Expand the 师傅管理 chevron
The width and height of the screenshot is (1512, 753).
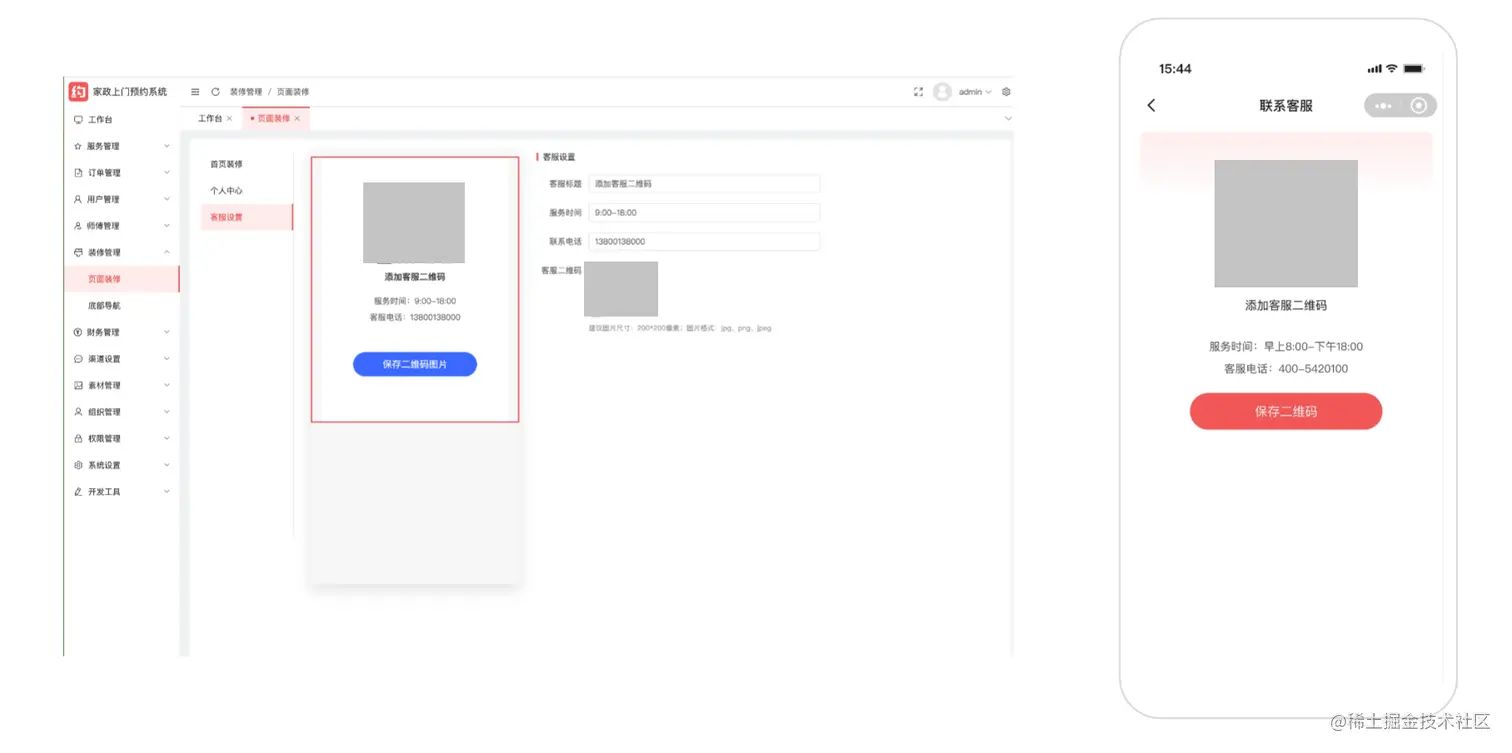coord(167,226)
